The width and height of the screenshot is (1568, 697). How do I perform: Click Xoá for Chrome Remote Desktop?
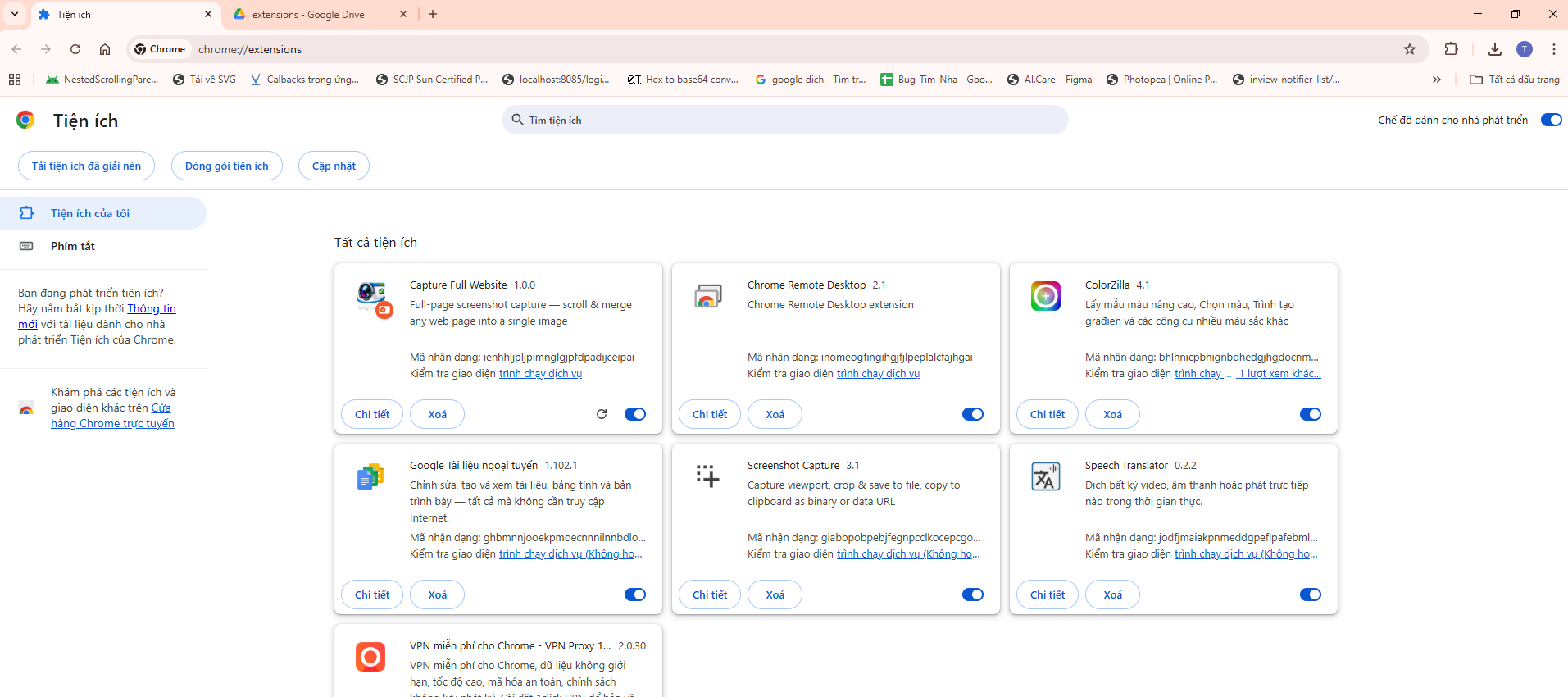(x=775, y=414)
